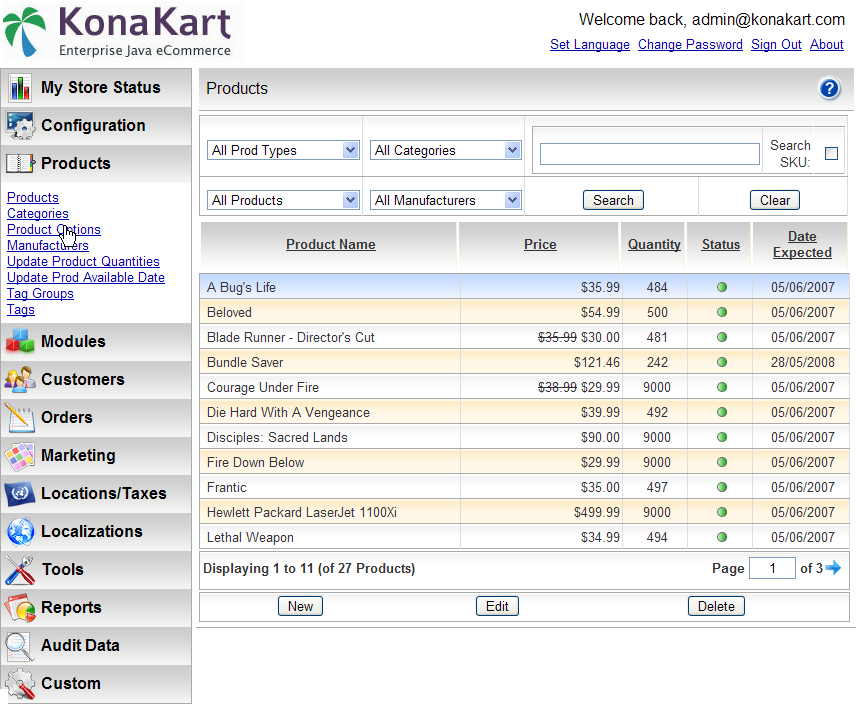Open the Orders menu section
Screen dimensions: 856x709
(67, 418)
